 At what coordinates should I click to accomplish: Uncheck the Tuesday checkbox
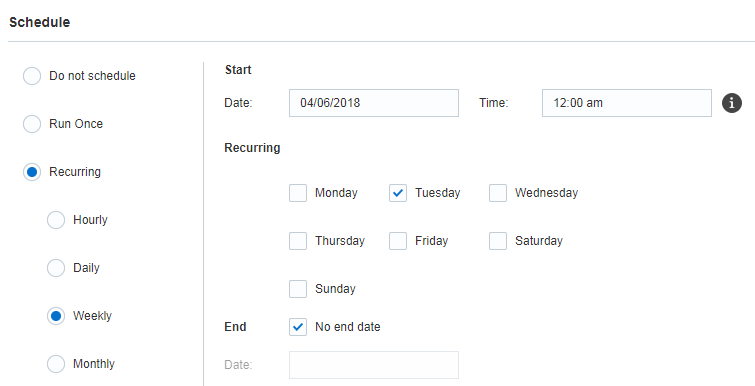(398, 193)
